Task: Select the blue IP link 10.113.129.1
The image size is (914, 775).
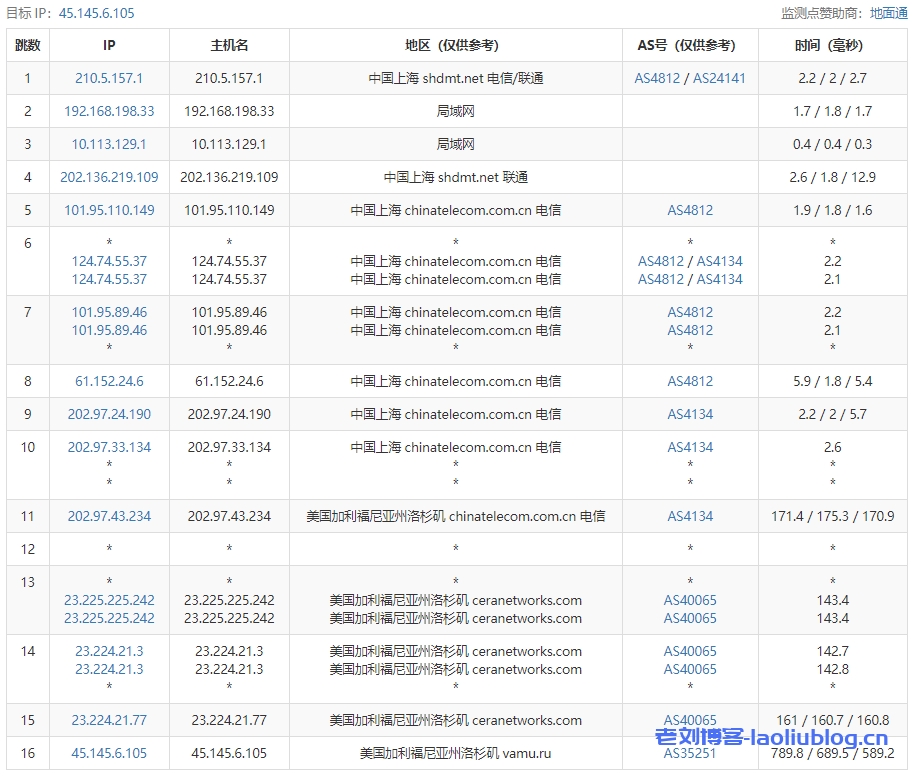Action: (x=109, y=144)
